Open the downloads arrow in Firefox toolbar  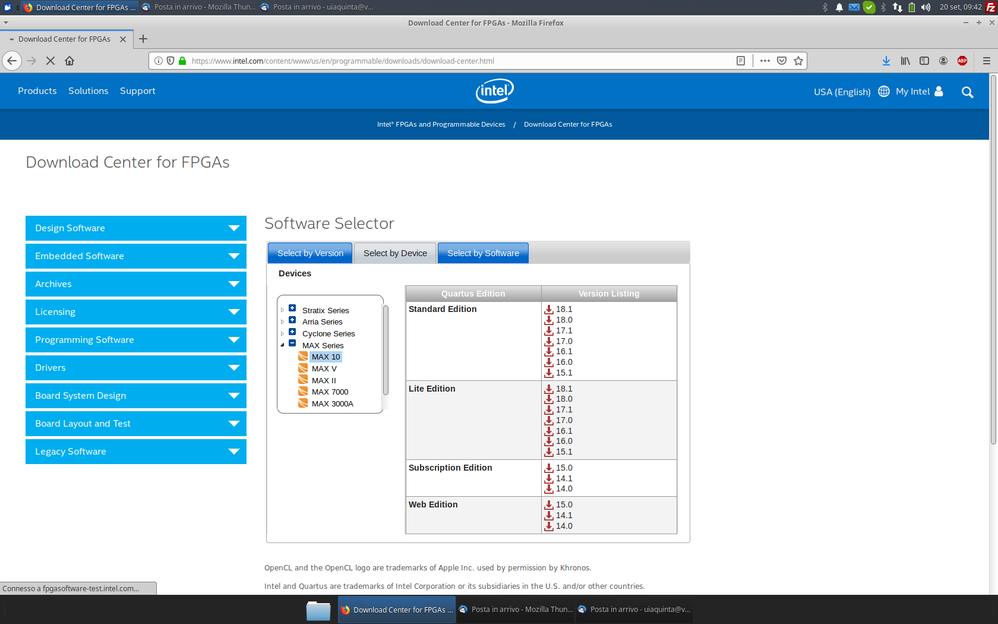click(886, 60)
